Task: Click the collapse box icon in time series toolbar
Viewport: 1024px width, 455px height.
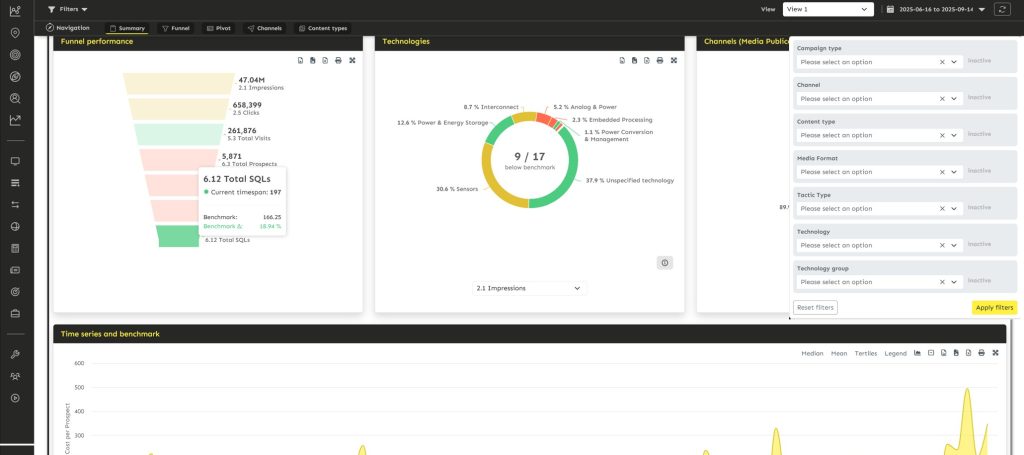Action: click(x=931, y=353)
